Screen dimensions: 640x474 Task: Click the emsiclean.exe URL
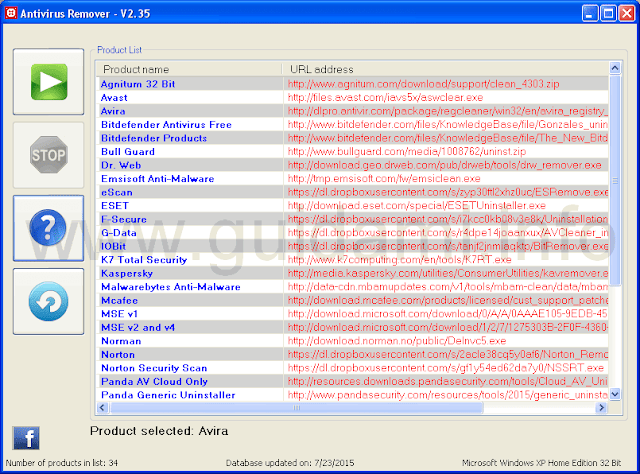[384, 179]
